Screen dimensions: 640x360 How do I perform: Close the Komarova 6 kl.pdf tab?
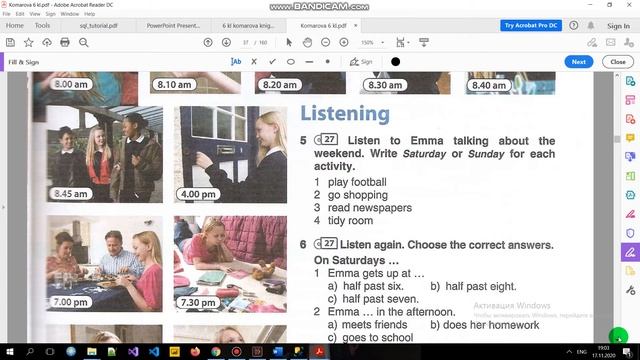pos(356,25)
